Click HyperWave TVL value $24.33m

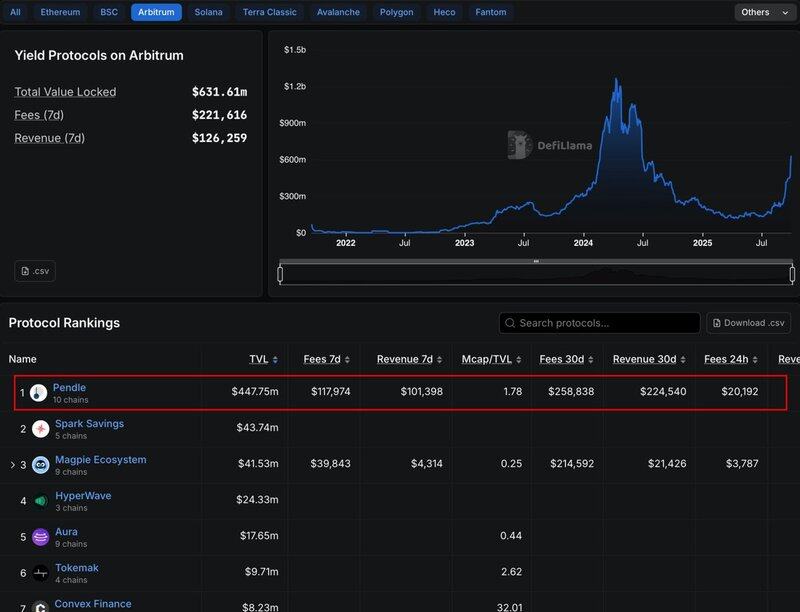point(257,499)
